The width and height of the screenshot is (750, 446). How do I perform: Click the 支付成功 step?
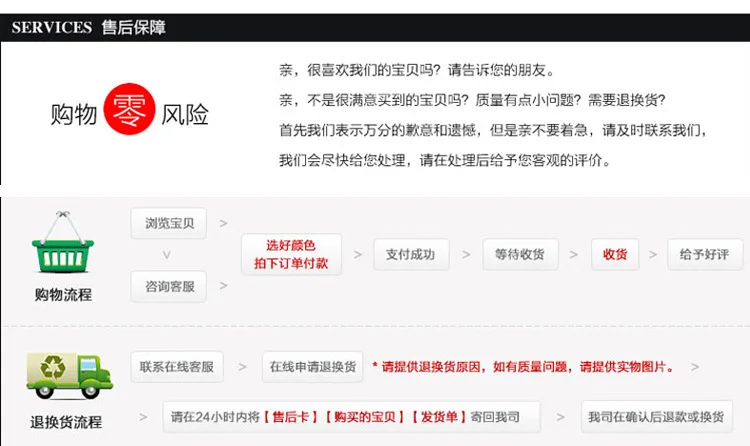pyautogui.click(x=411, y=254)
